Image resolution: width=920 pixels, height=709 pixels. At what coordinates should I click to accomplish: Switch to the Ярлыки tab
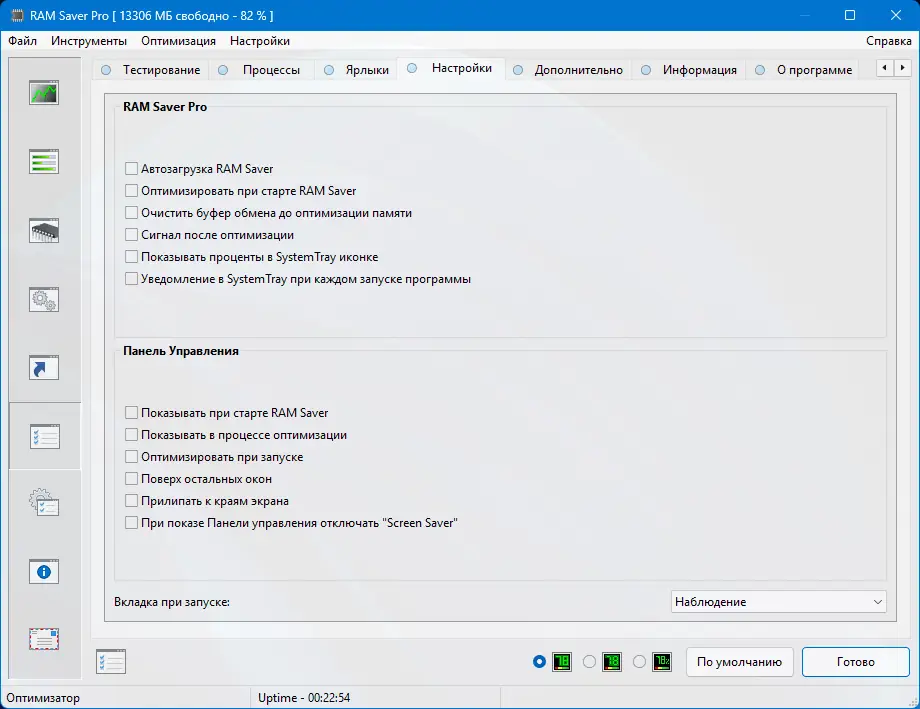[357, 70]
